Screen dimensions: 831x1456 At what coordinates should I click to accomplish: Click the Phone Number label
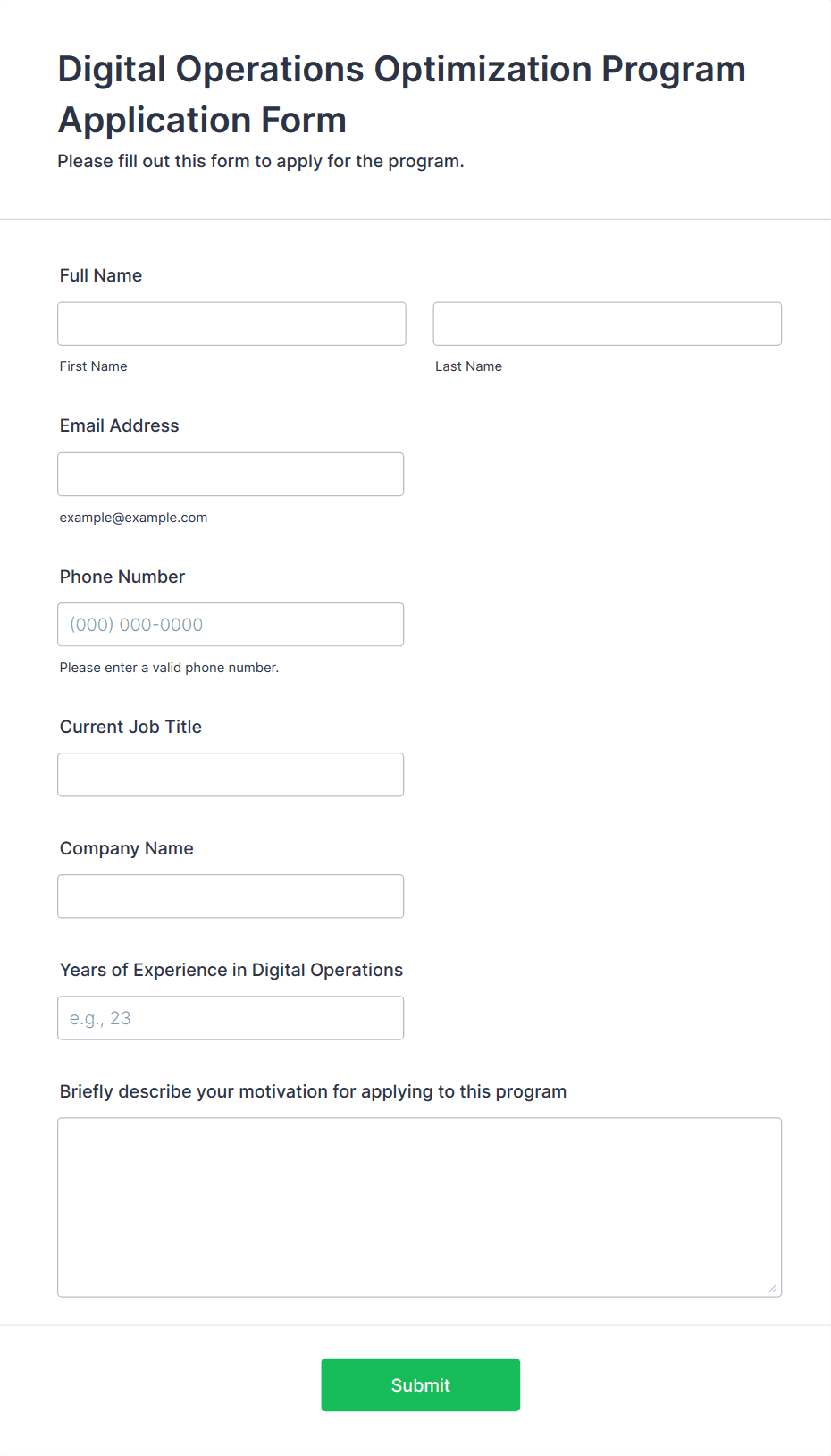122,577
